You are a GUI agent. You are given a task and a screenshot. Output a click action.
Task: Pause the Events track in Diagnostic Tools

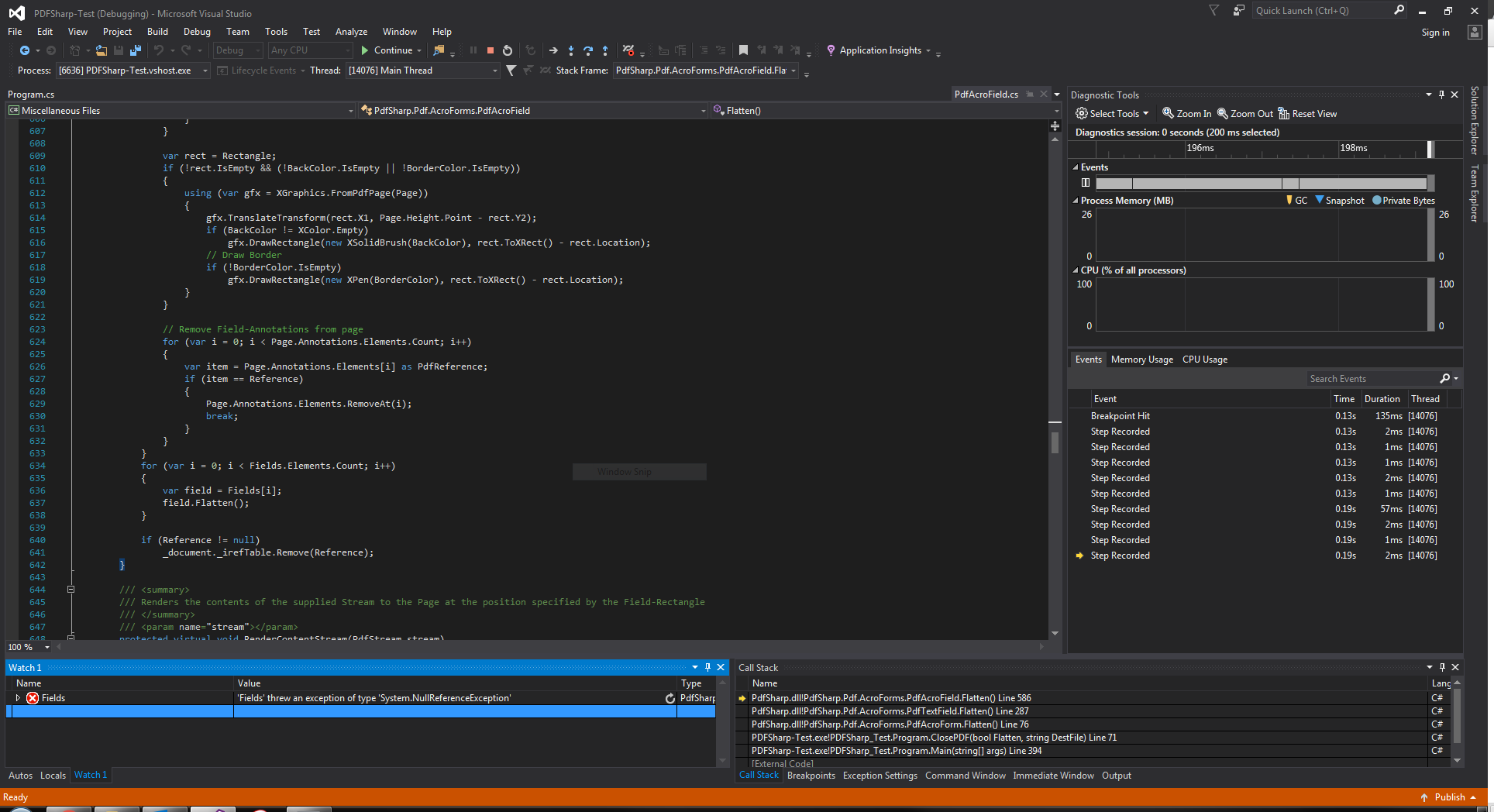pos(1086,183)
